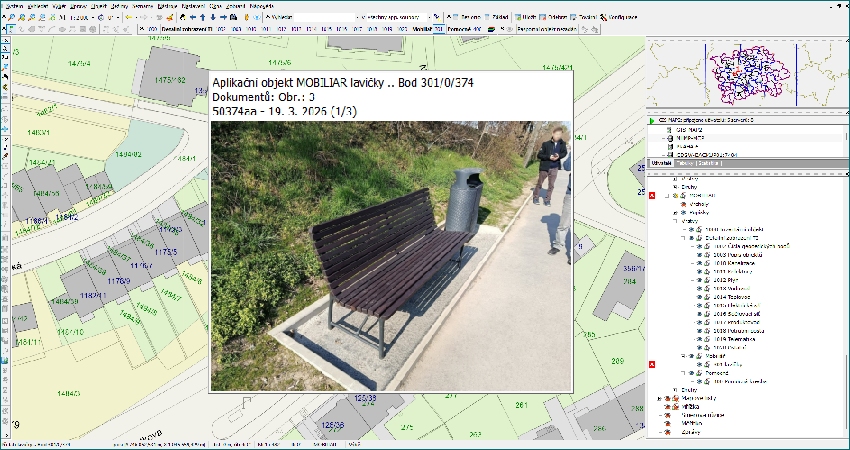This screenshot has width=850, height=450.
Task: Click the Odebrat icon
Action: coord(542,17)
